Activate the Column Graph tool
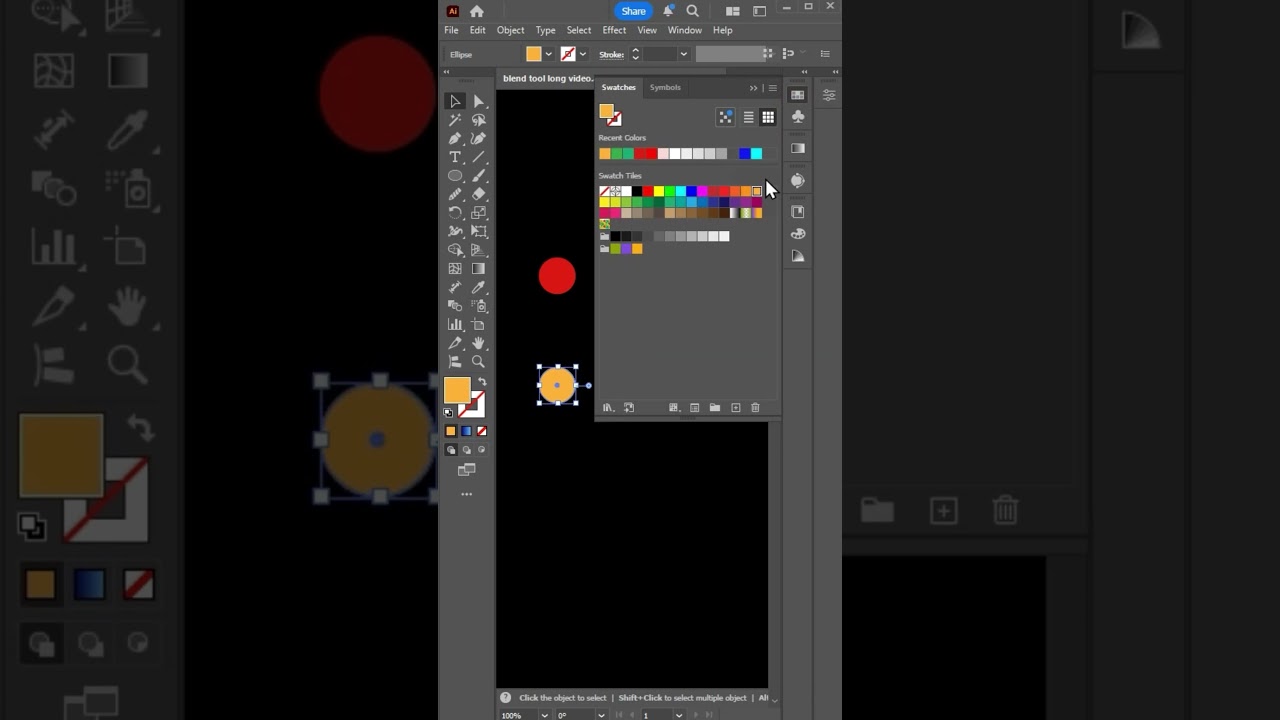The image size is (1280, 720). point(455,325)
